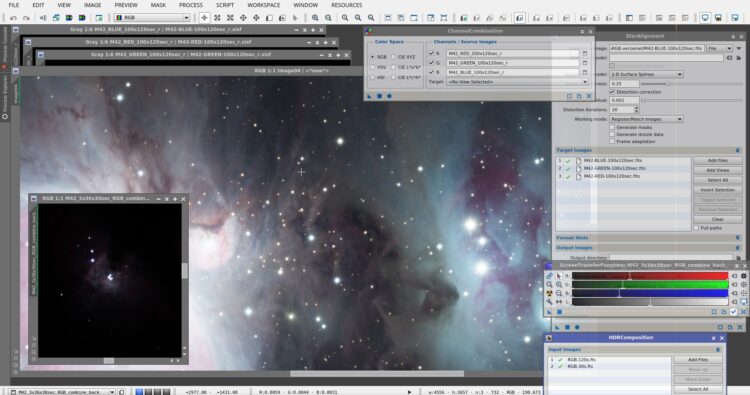750x395 pixels.
Task: Open the SCRIPT menu
Action: (225, 5)
